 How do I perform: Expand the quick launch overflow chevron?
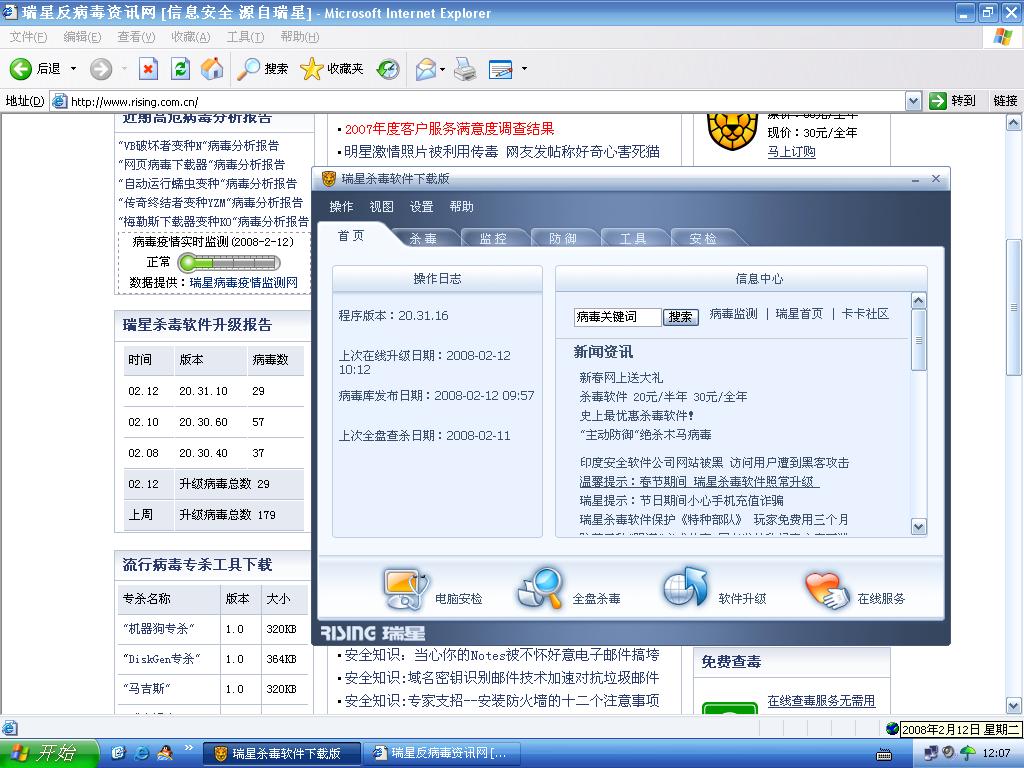(189, 748)
